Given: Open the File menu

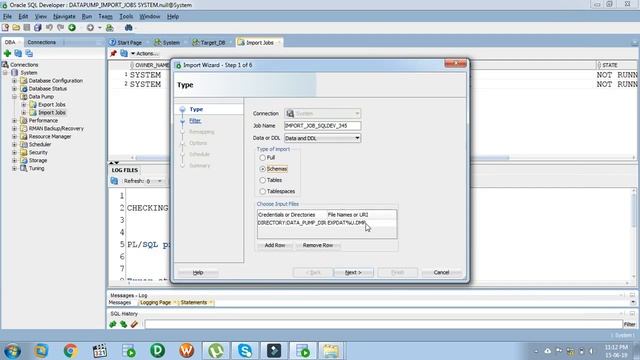Looking at the screenshot, I should [x=7, y=16].
